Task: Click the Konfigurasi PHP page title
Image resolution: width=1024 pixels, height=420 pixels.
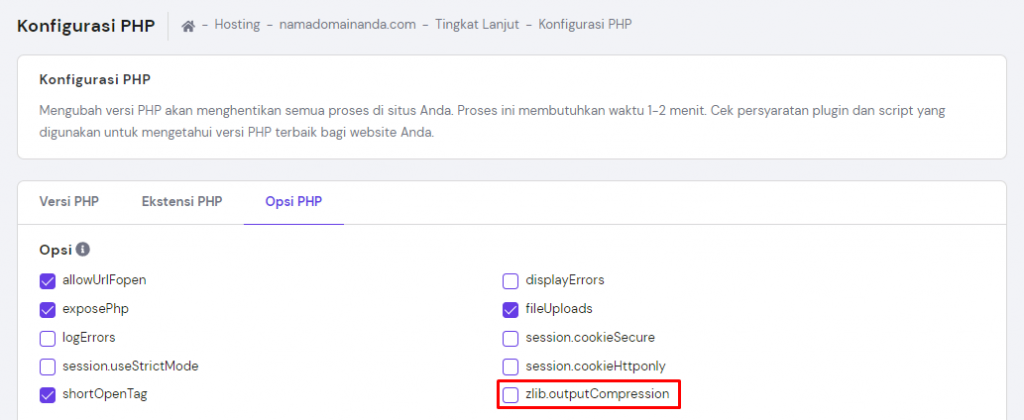Action: (x=85, y=25)
